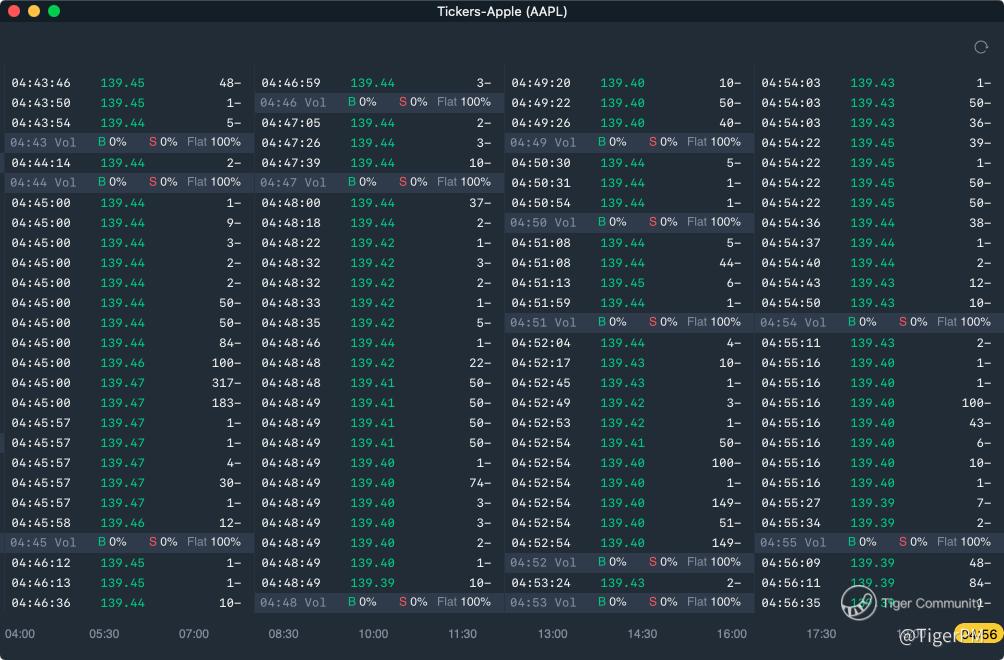The height and width of the screenshot is (660, 1004).
Task: Click the 04:43:50 tick row
Action: (x=129, y=102)
